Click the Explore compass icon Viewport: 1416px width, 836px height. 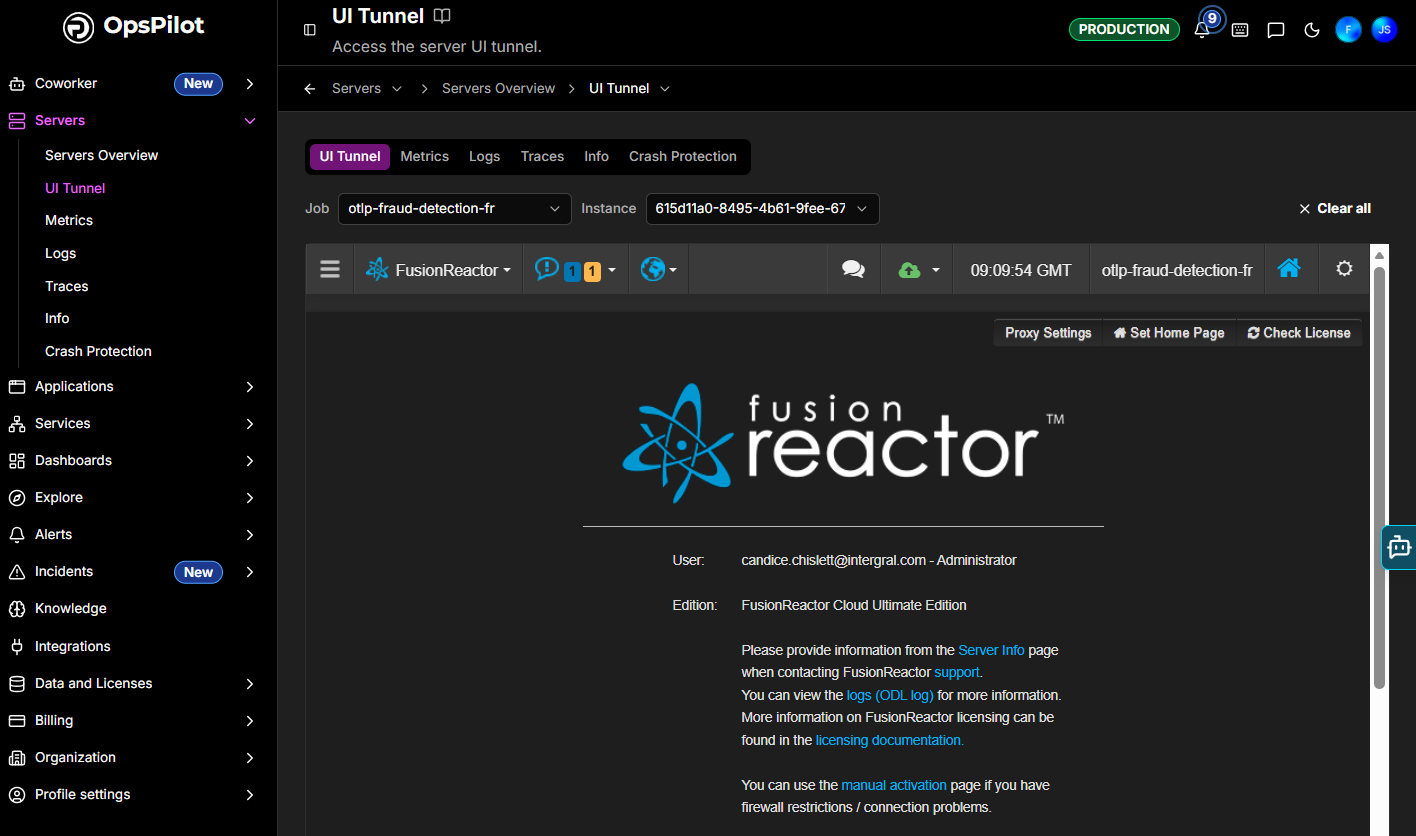pos(17,498)
